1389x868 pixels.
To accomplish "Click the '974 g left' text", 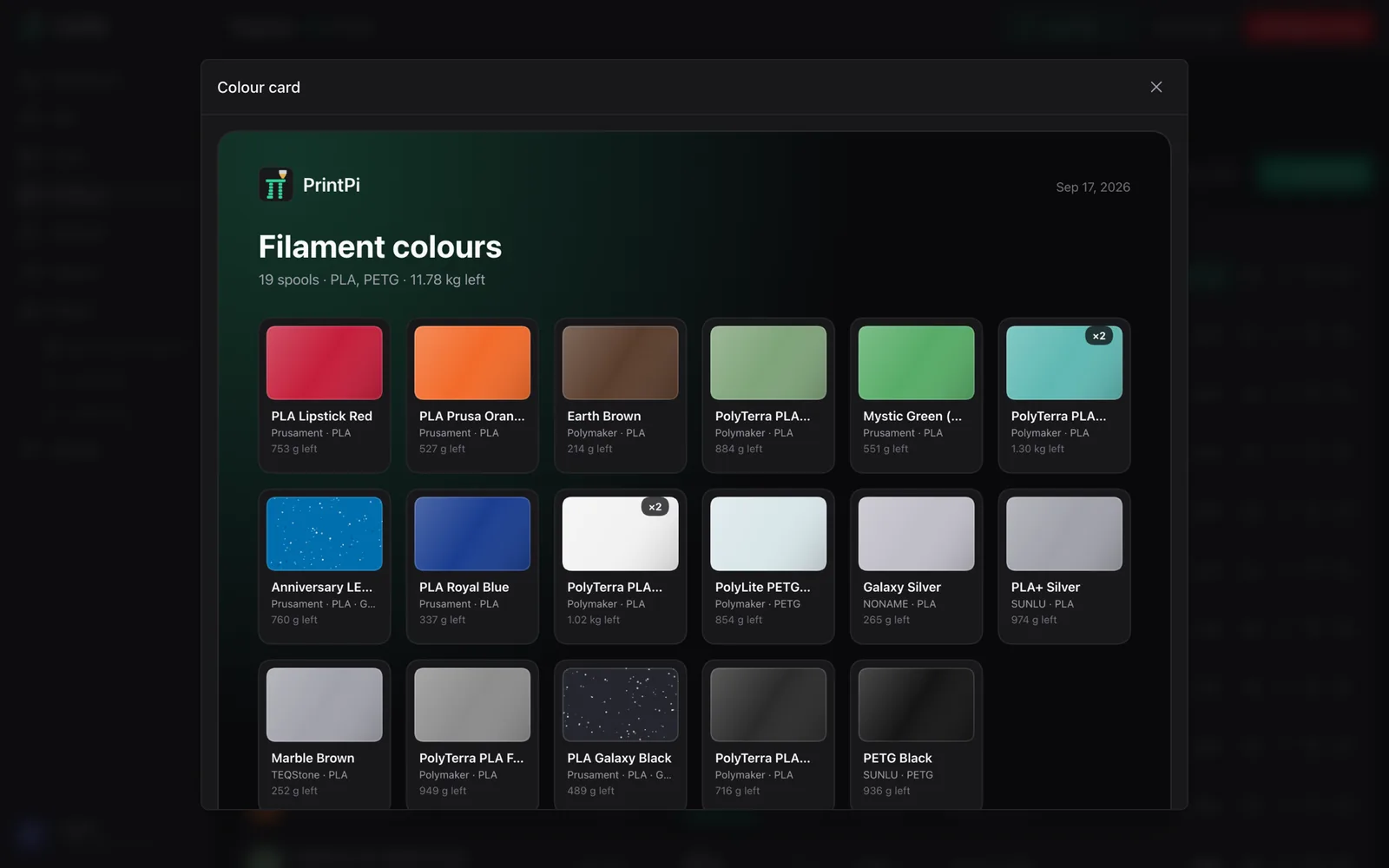I will click(1034, 620).
